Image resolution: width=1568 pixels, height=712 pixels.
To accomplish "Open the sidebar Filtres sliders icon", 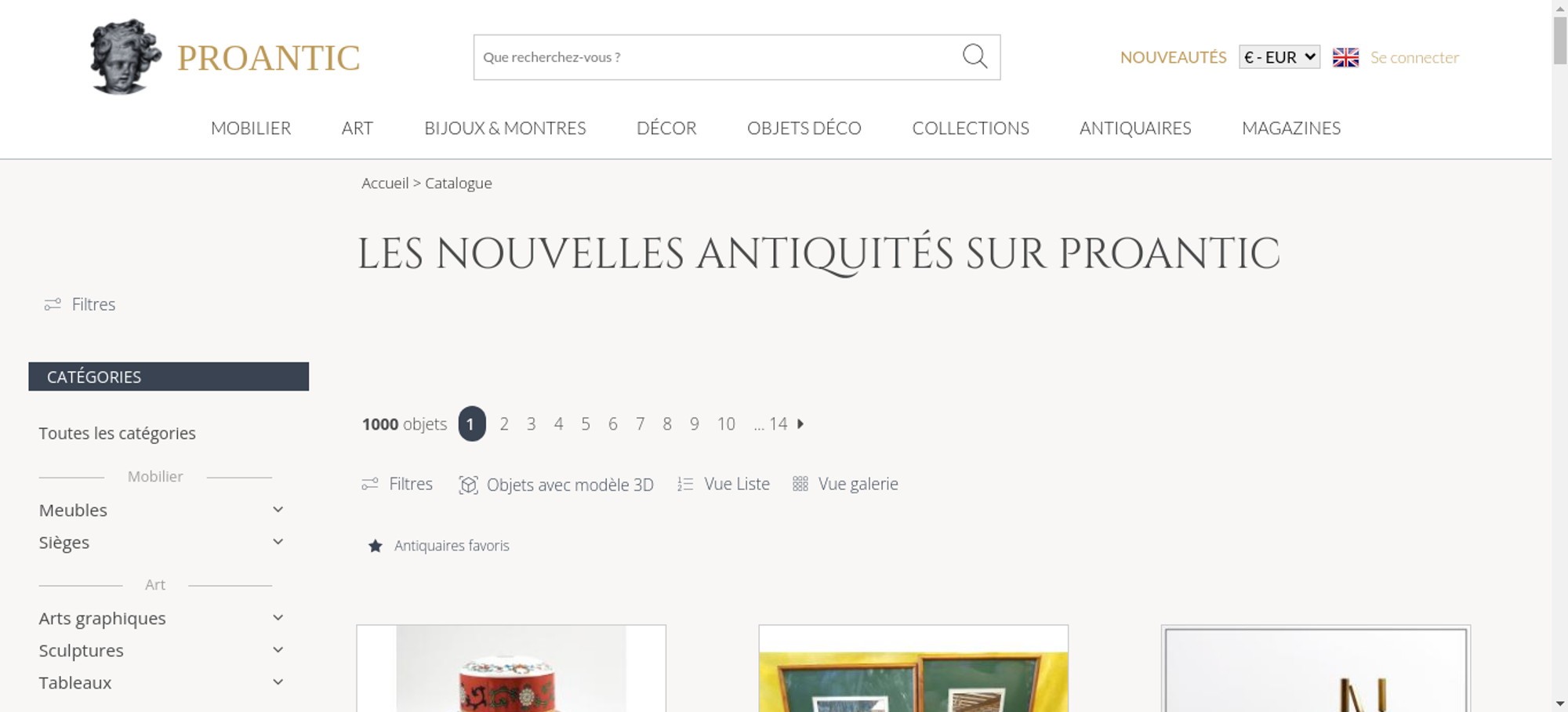I will click(x=53, y=304).
